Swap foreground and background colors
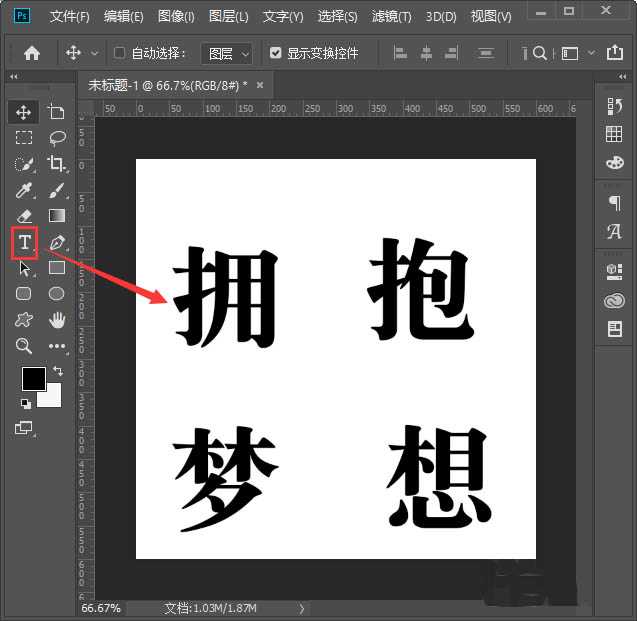 pos(57,370)
